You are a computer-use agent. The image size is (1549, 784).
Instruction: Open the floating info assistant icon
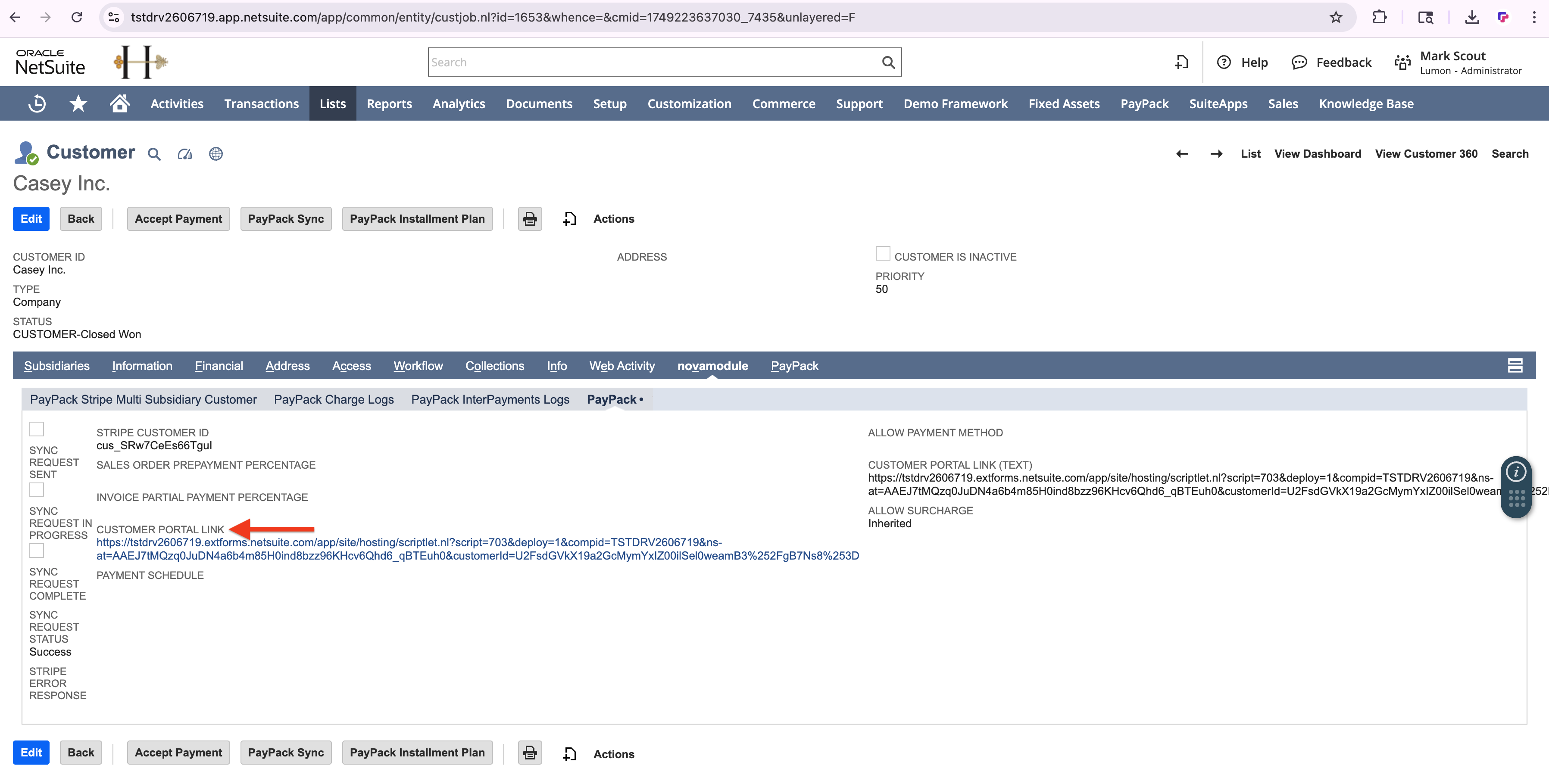1516,472
